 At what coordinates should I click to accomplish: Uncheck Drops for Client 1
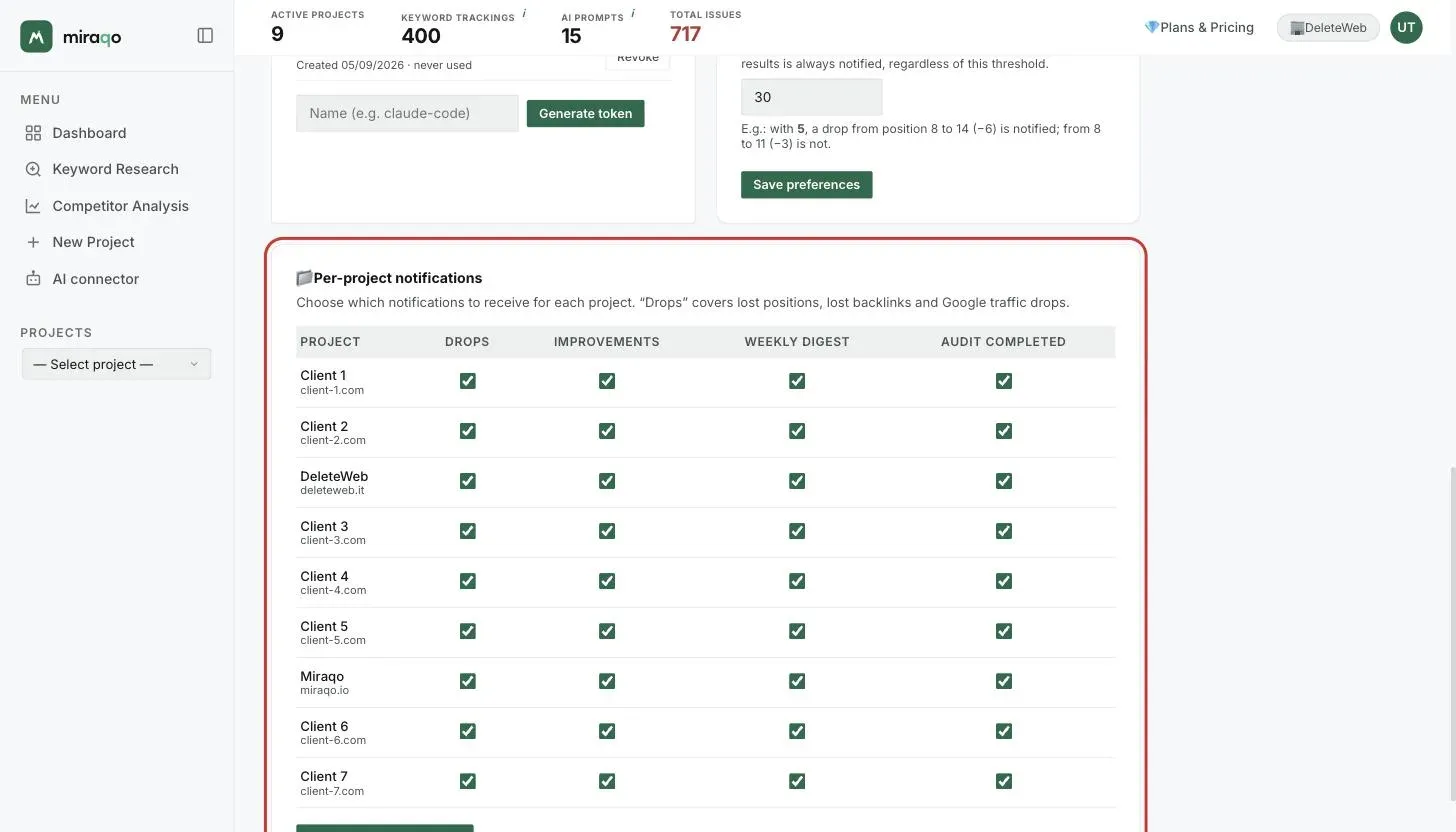(x=467, y=381)
